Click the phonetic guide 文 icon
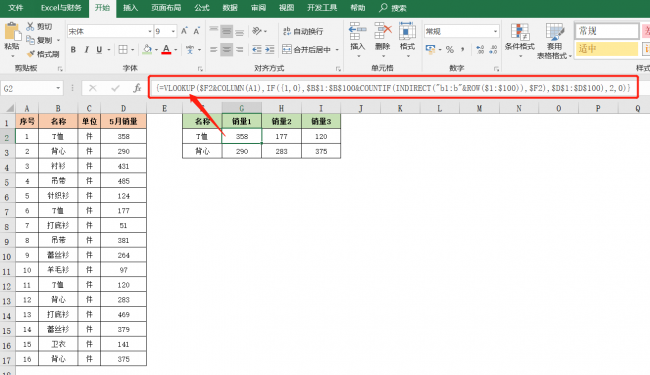 pos(190,50)
